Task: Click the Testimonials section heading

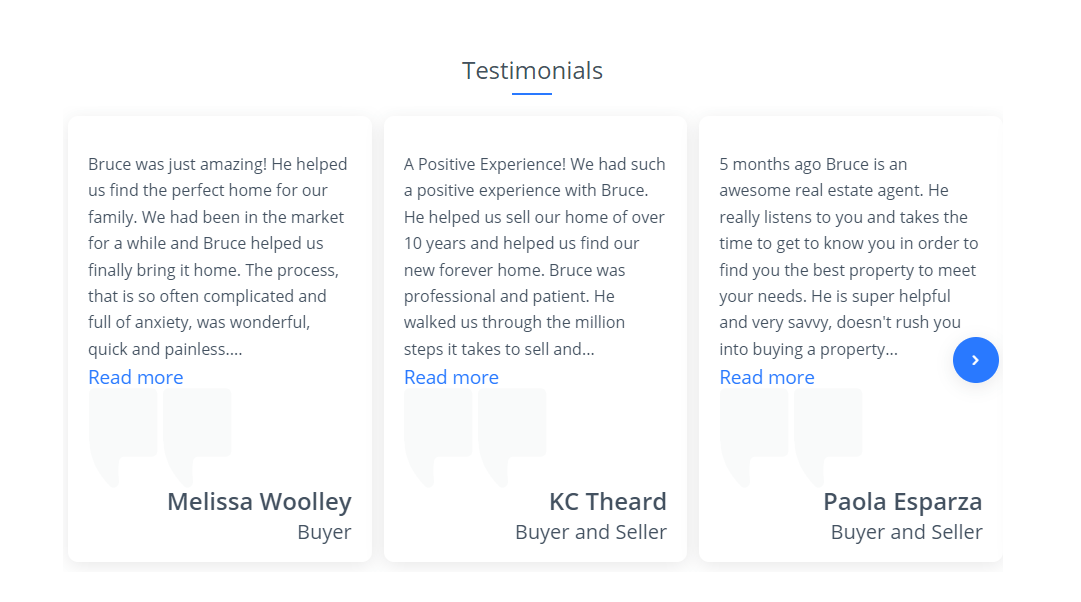Action: tap(532, 71)
